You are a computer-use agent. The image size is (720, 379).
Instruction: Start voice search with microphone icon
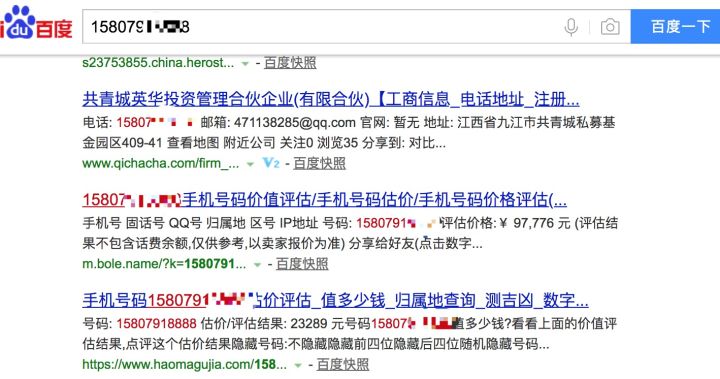(x=571, y=27)
